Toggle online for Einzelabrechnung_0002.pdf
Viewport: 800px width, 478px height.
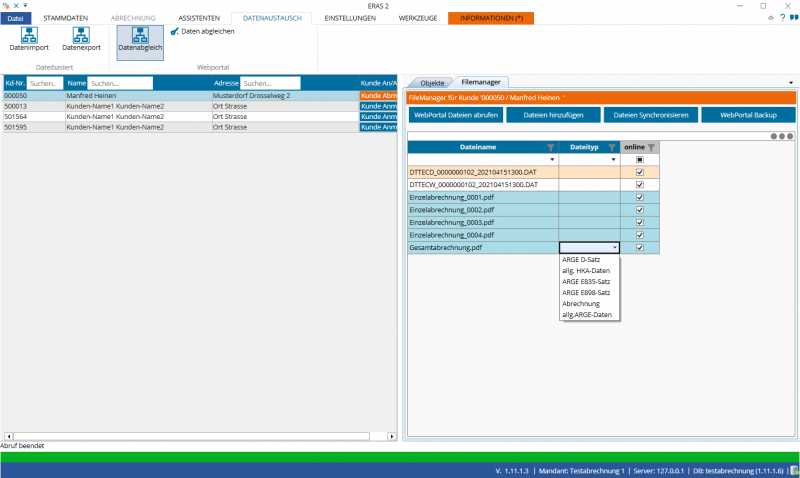(640, 210)
